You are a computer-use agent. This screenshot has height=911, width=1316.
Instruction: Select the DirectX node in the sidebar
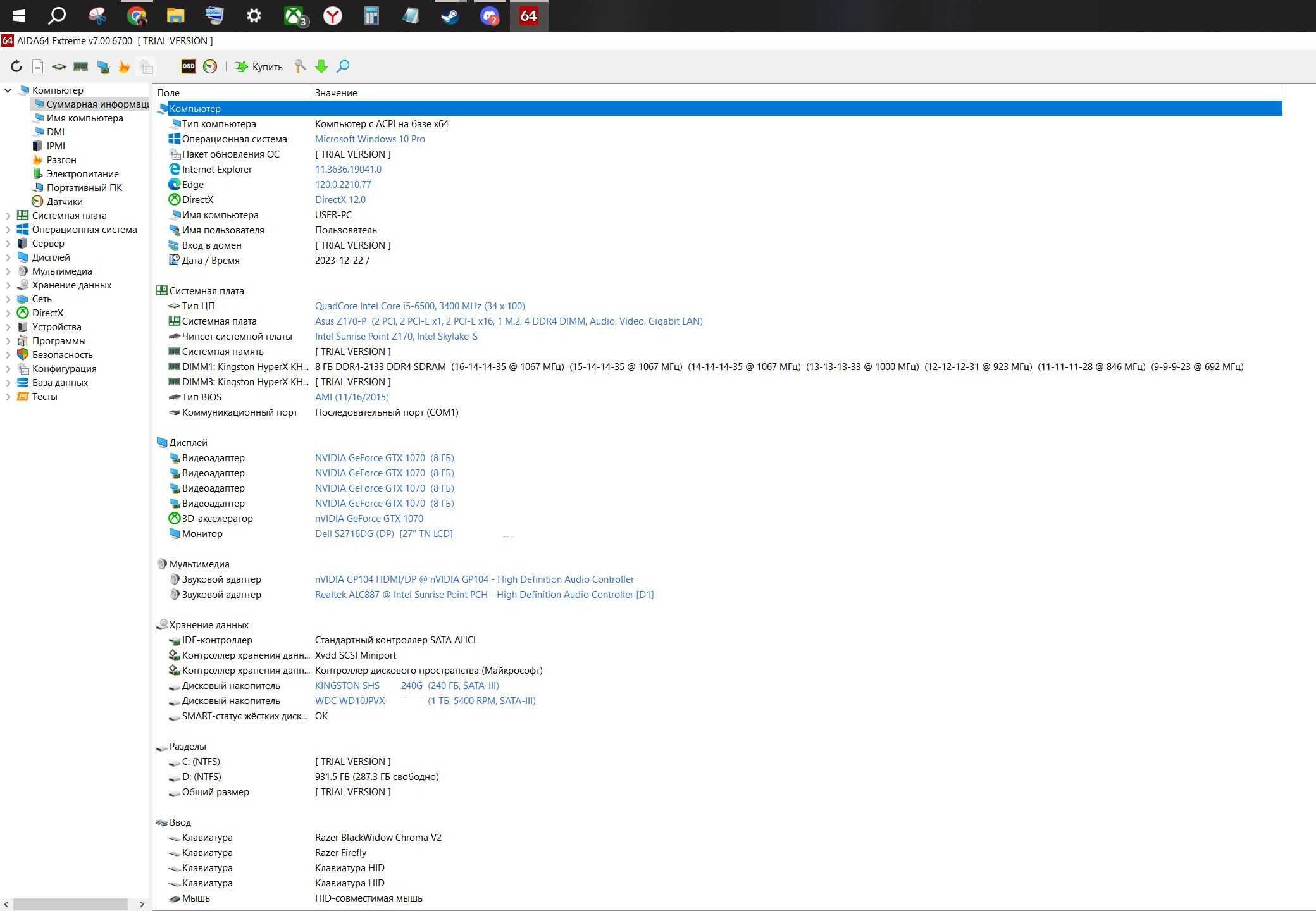[x=47, y=313]
